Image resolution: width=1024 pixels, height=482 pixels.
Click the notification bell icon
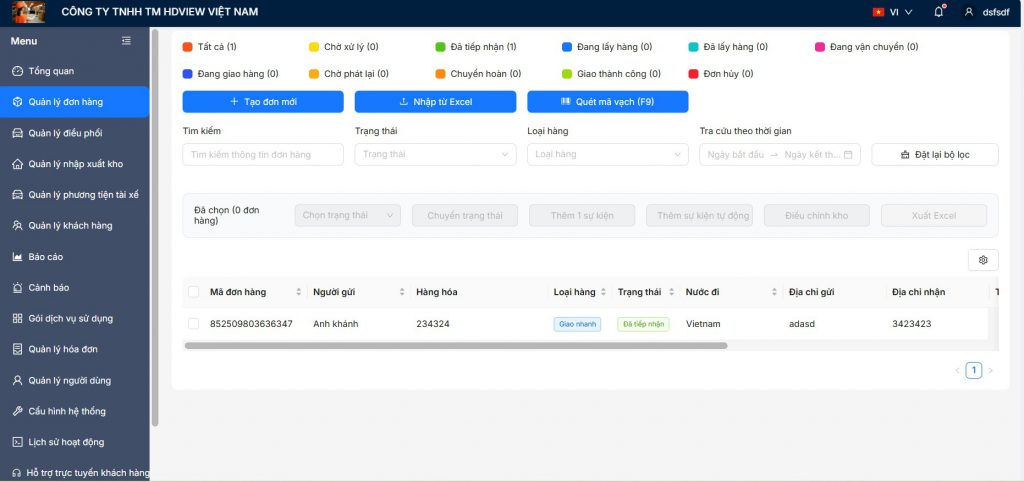pos(938,12)
